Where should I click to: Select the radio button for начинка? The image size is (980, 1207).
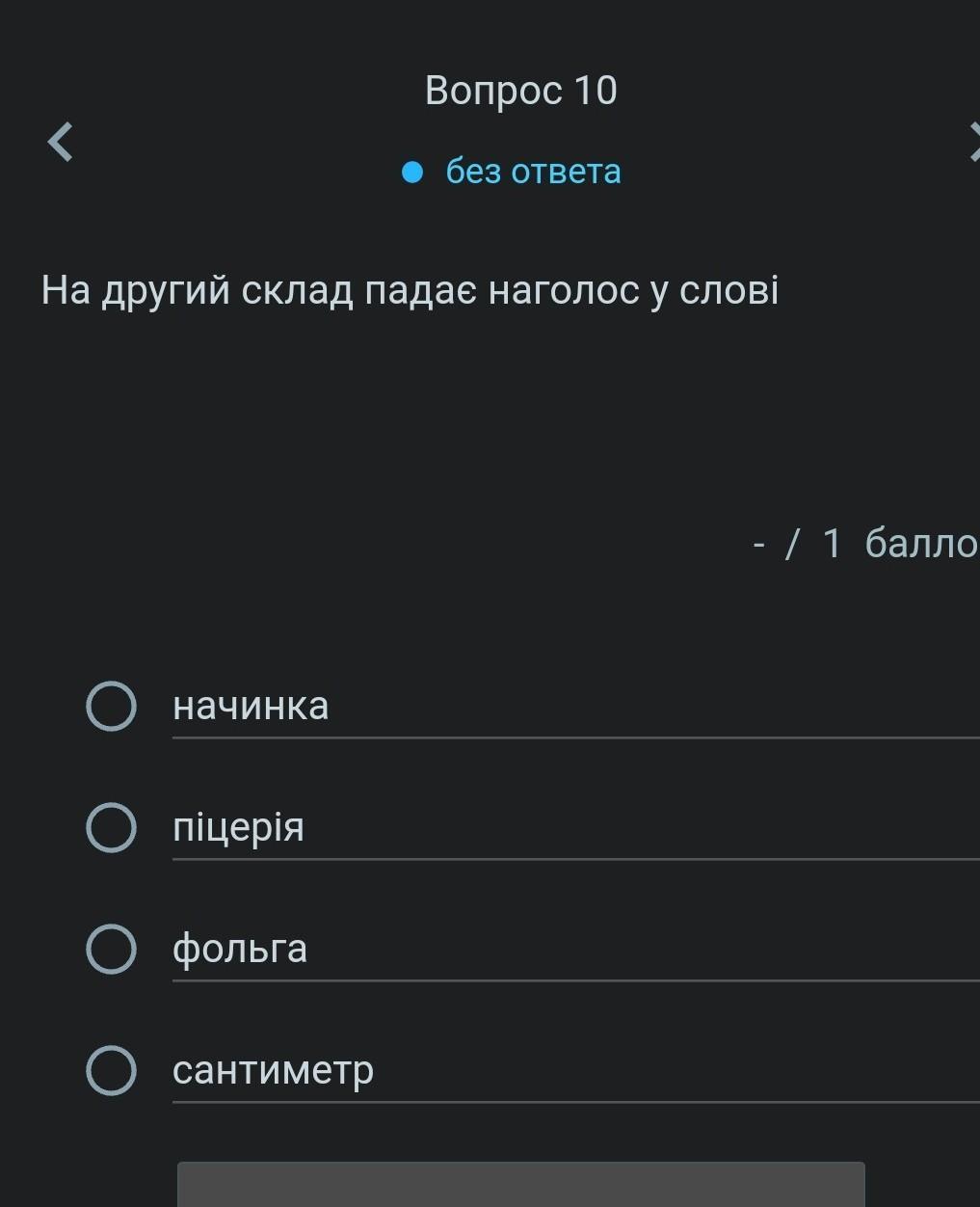(x=111, y=707)
